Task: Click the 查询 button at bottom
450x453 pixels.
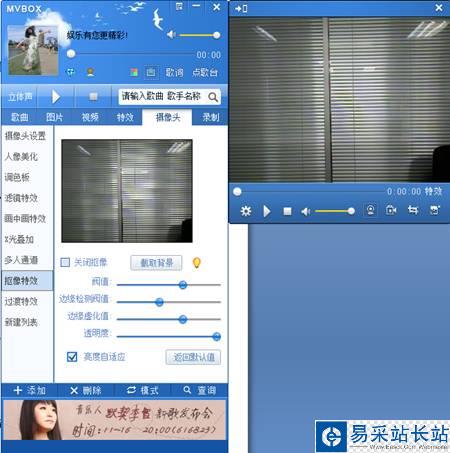Action: pyautogui.click(x=199, y=390)
